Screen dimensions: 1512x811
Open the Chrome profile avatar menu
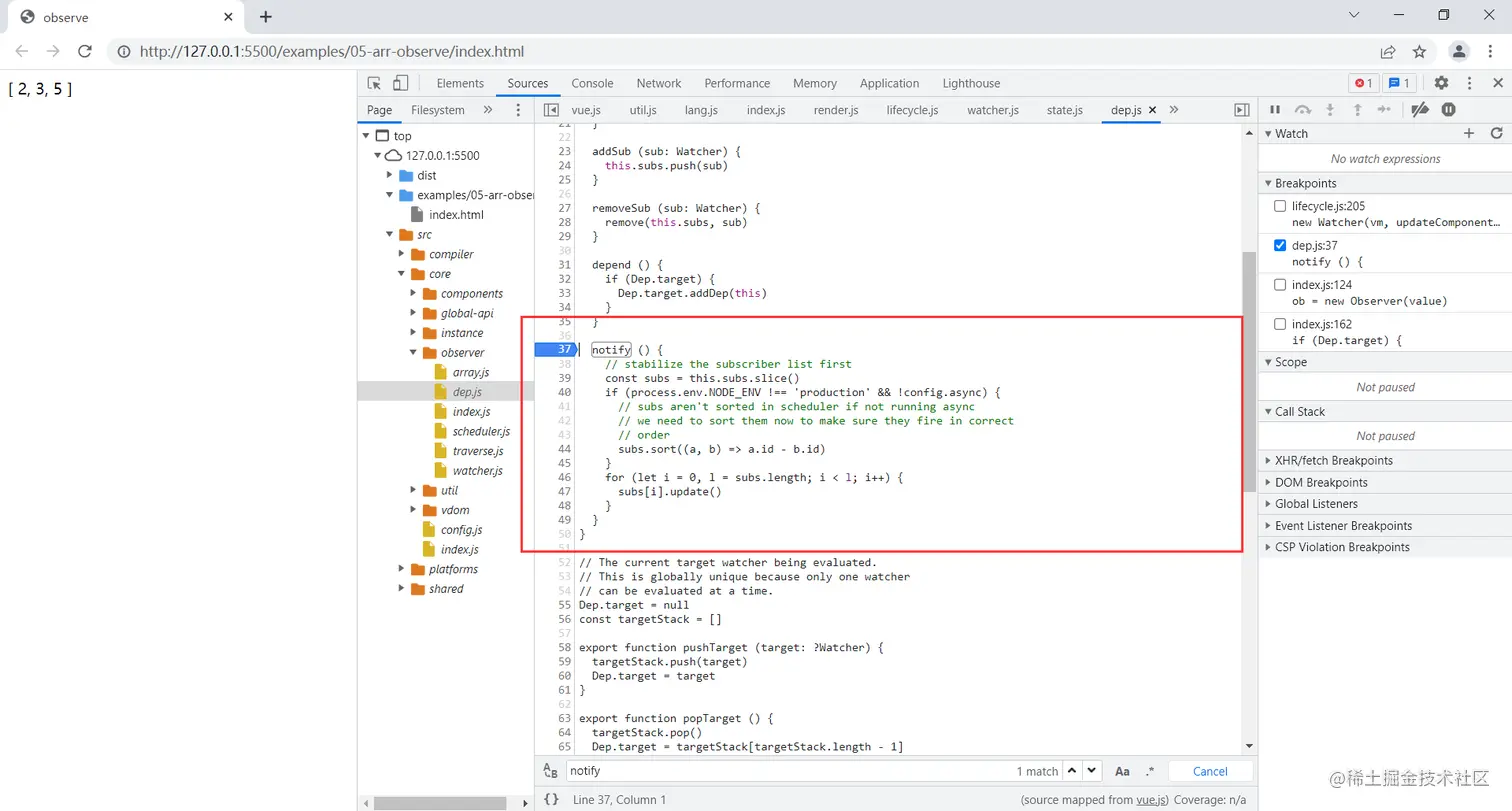pyautogui.click(x=1460, y=51)
